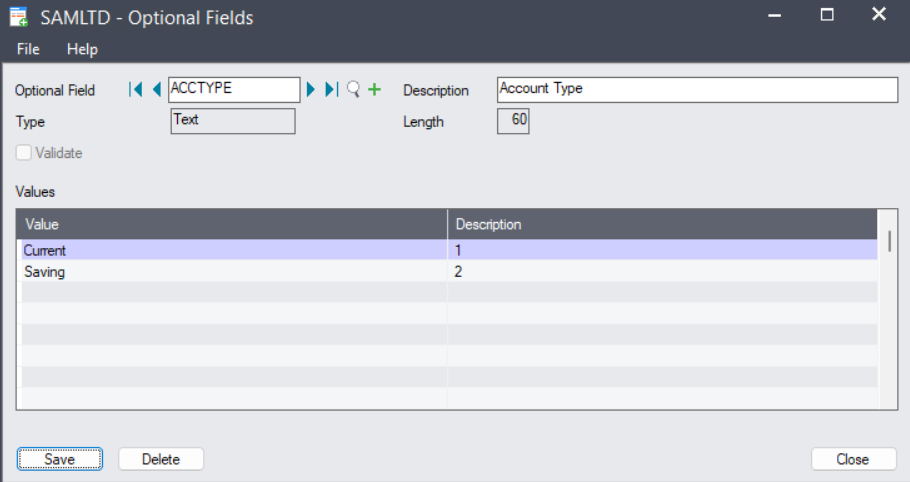Jump to the first optional field record

[x=135, y=90]
